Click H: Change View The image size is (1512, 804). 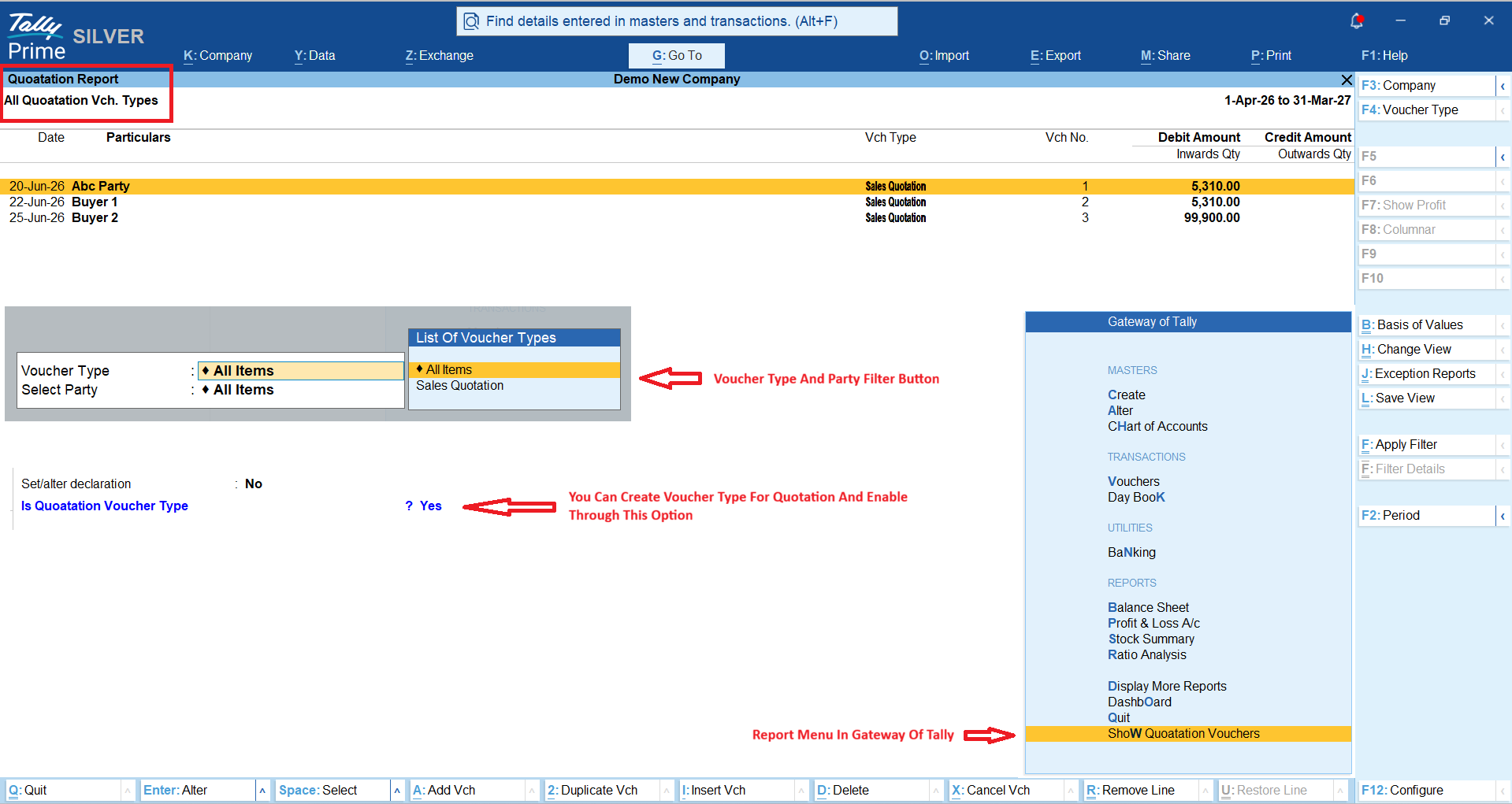click(x=1427, y=350)
